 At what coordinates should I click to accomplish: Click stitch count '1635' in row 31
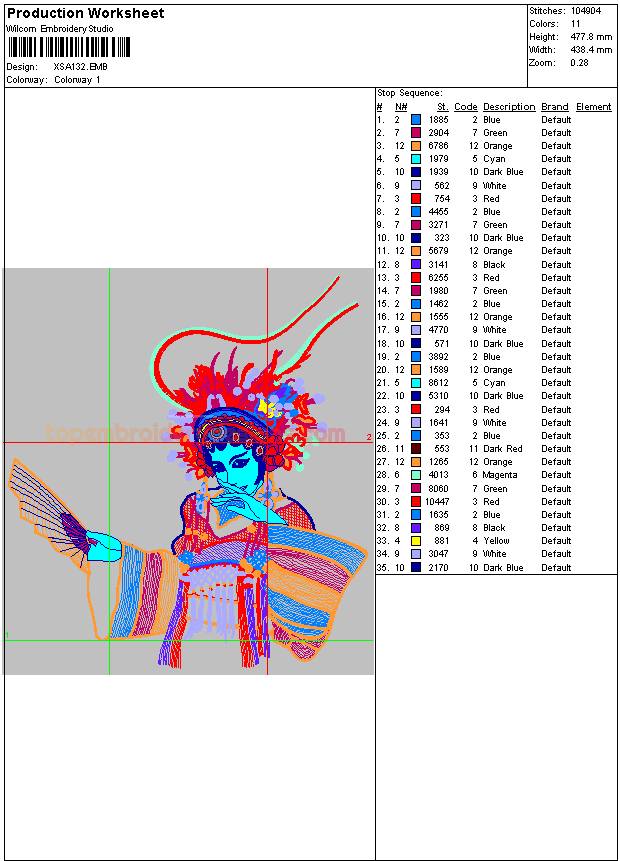(439, 515)
